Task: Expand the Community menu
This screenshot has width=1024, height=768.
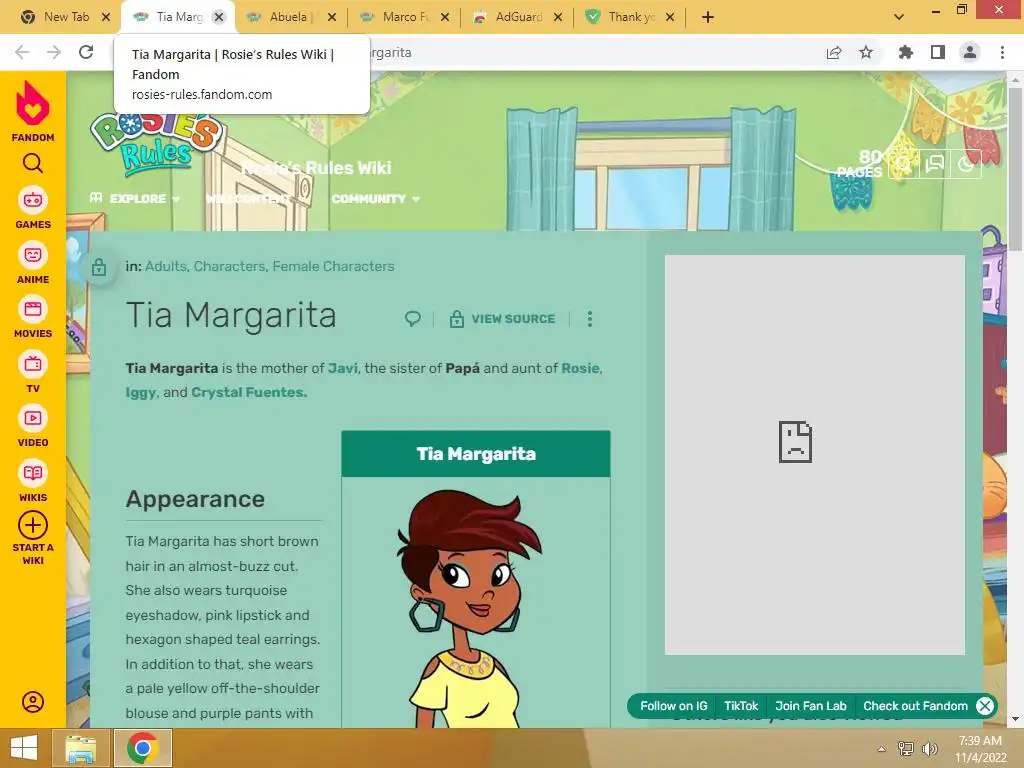Action: coord(376,199)
